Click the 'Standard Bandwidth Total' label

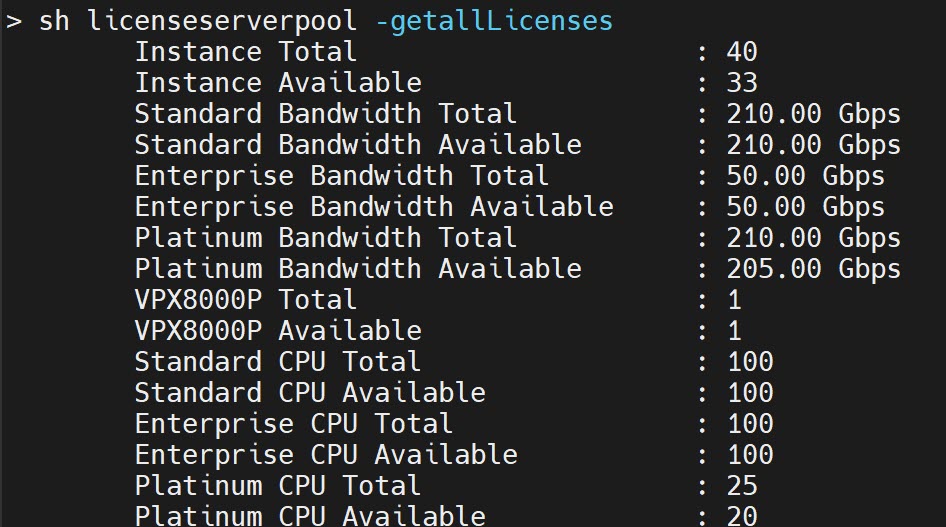[326, 114]
